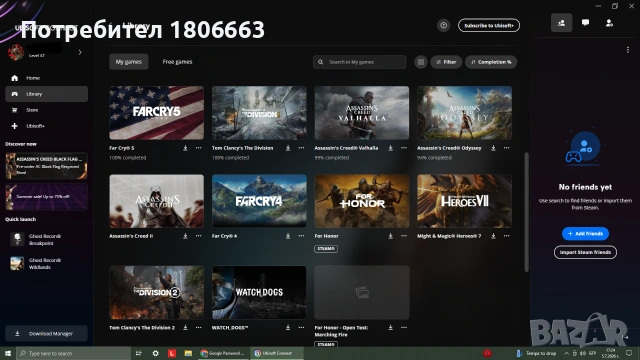Viewport: 640px width, 360px height.
Task: Open Heroes VII cover thumbnail
Action: (464, 201)
